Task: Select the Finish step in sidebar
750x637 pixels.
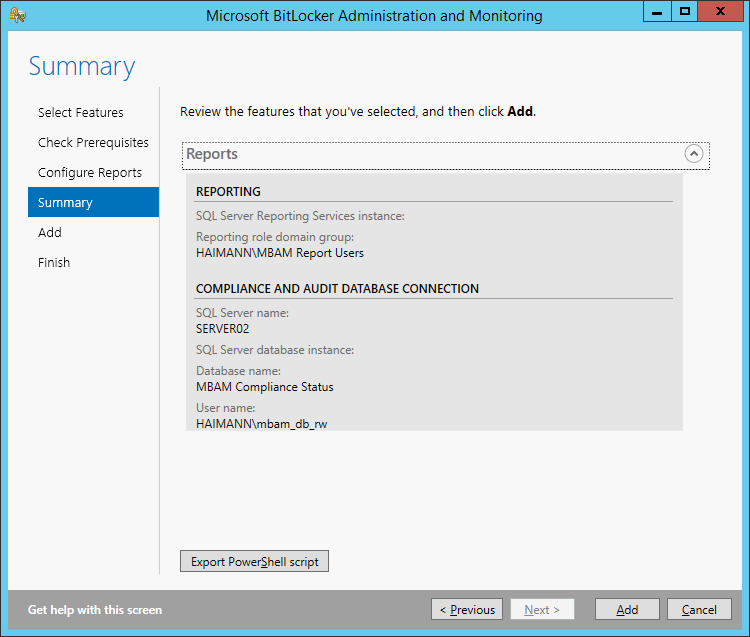Action: [x=54, y=263]
